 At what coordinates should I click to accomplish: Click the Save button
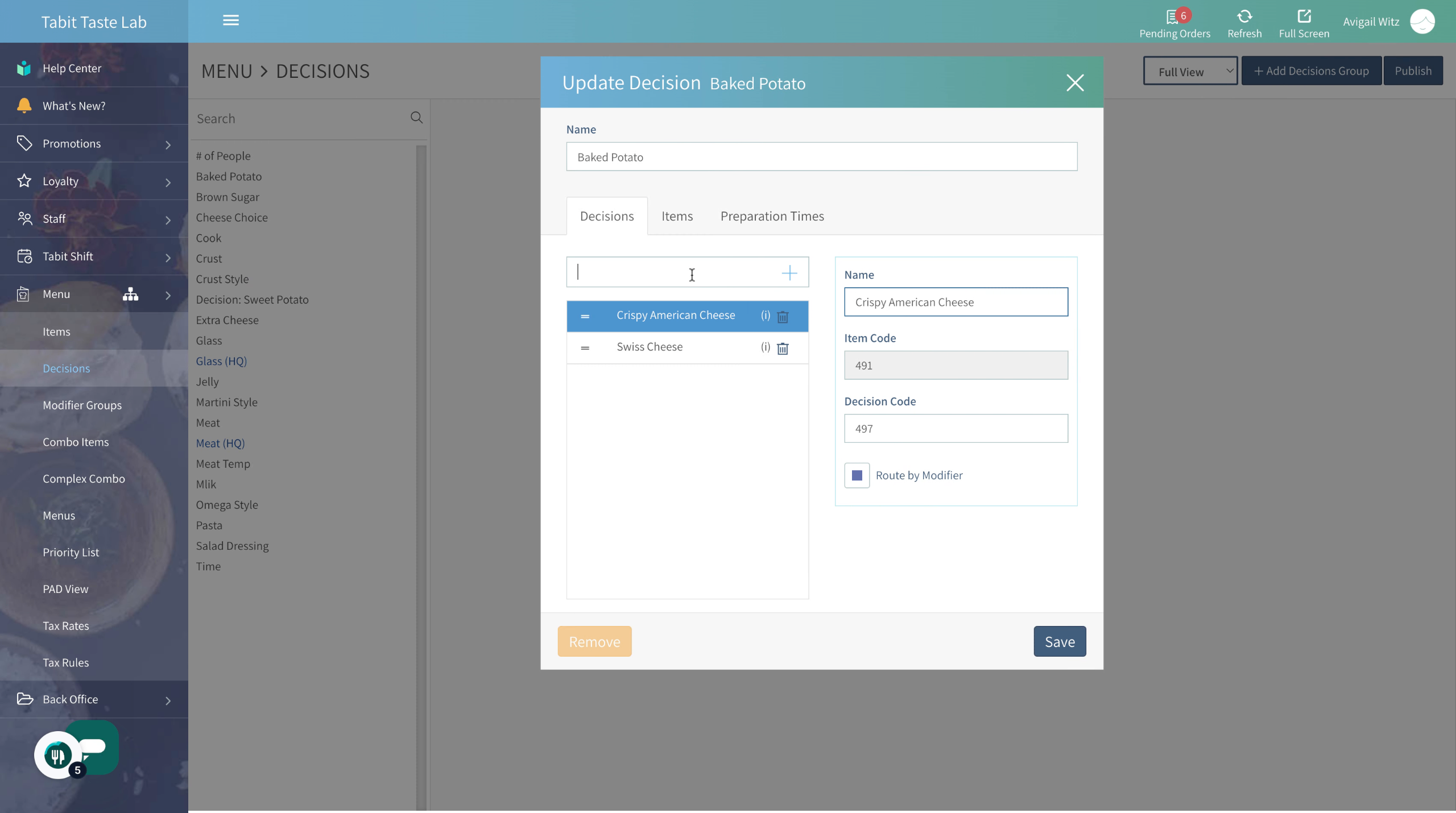pyautogui.click(x=1060, y=641)
